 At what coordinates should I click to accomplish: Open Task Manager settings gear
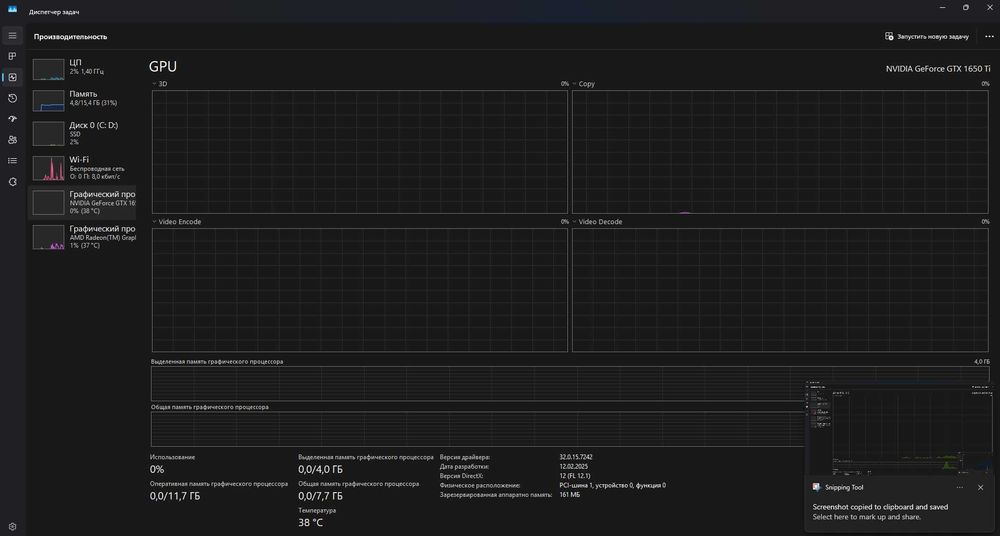12,527
